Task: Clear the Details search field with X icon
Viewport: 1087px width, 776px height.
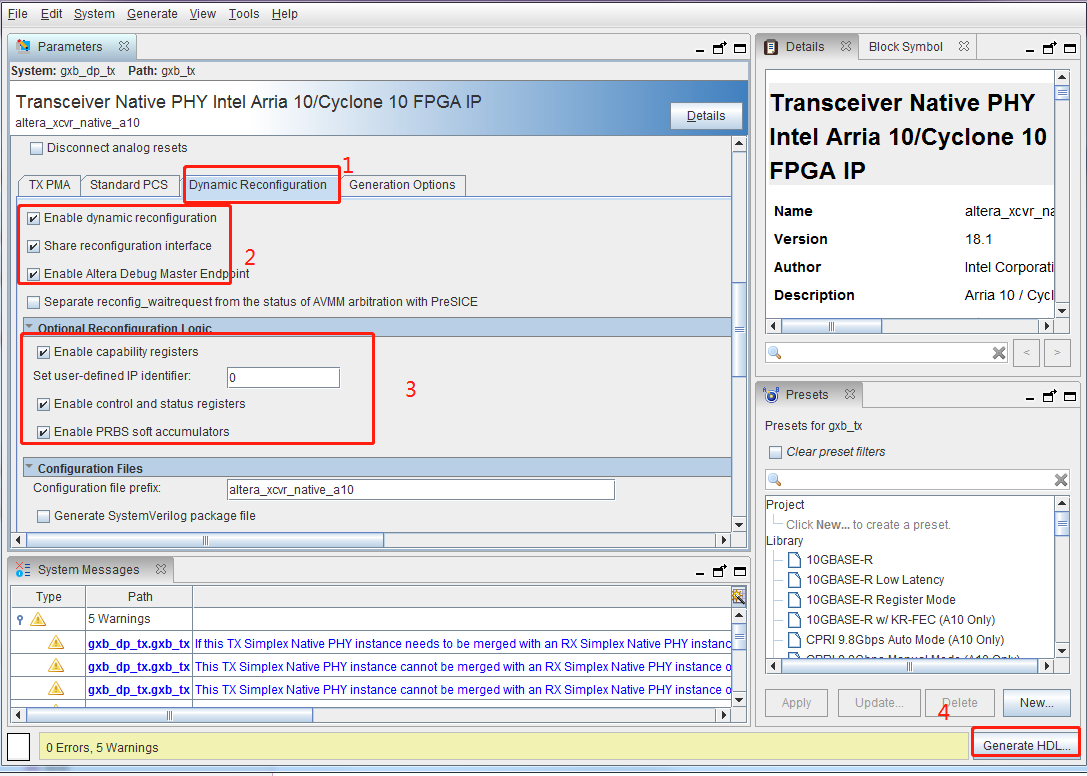Action: coord(998,353)
